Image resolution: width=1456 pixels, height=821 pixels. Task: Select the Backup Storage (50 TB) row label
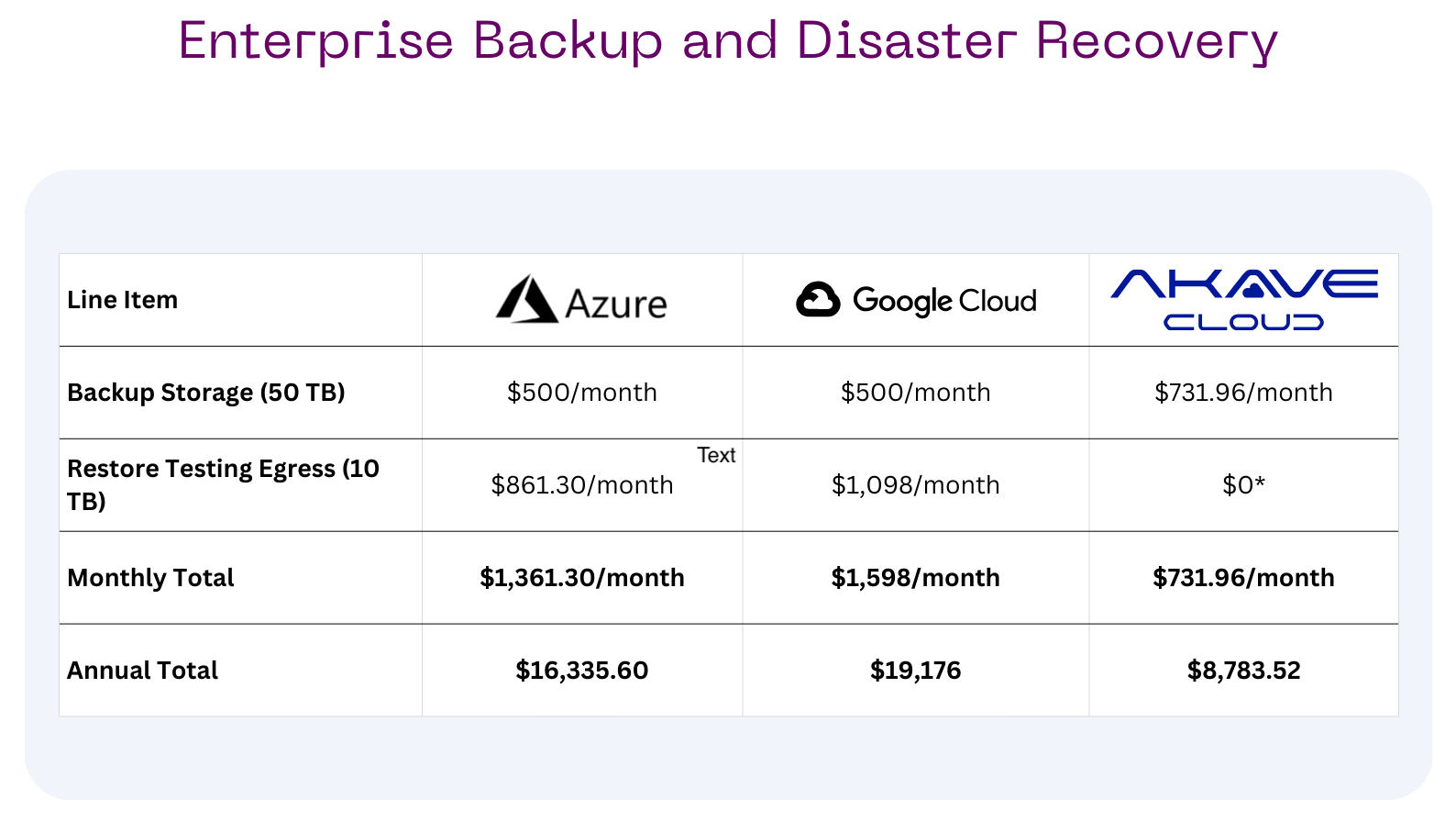[206, 393]
